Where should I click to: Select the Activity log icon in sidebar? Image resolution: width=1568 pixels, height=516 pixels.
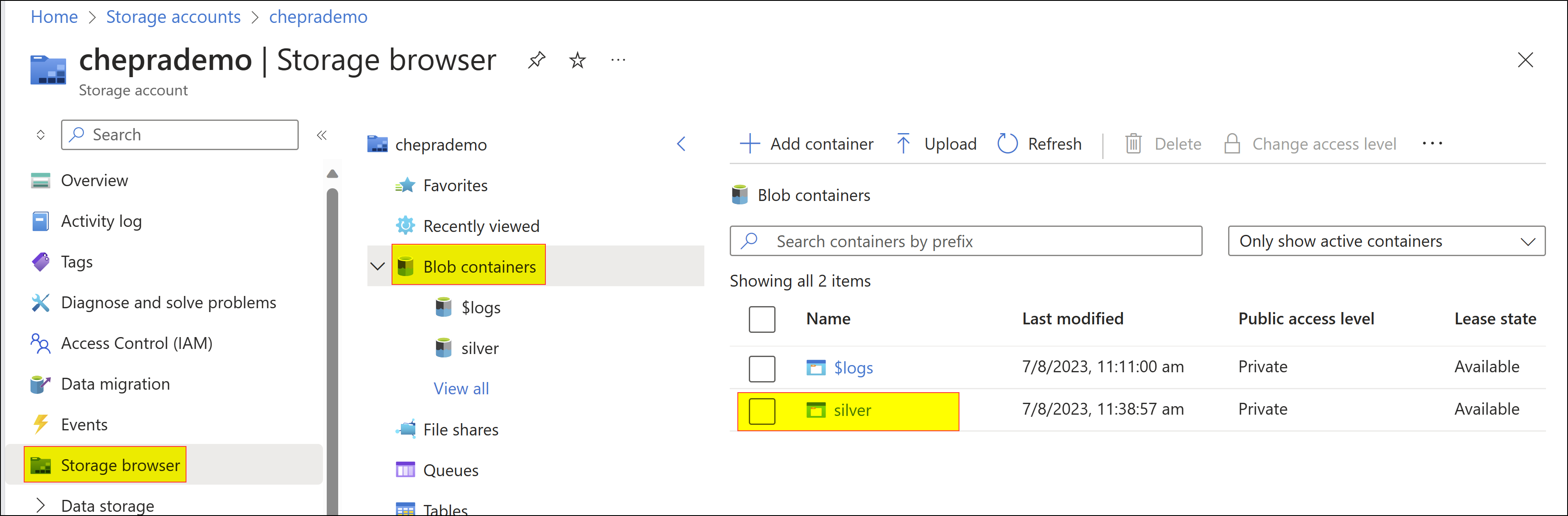pyautogui.click(x=40, y=220)
